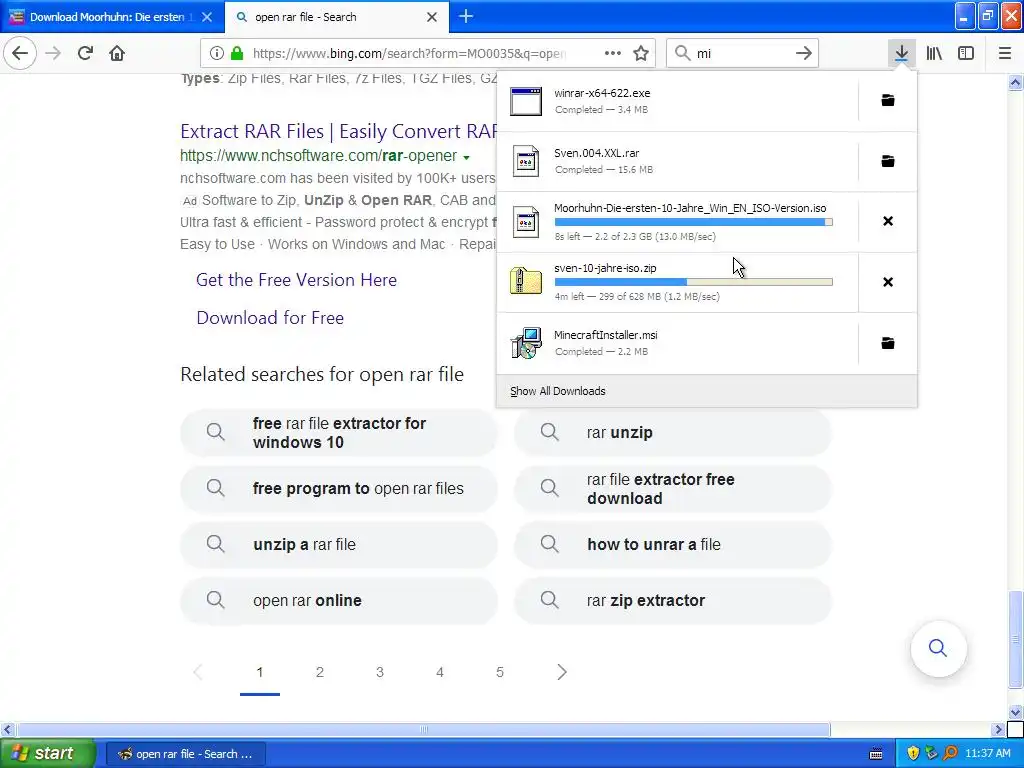The width and height of the screenshot is (1024, 768).
Task: Open containing folder for Sven.004.XXL.rar
Action: click(x=888, y=161)
